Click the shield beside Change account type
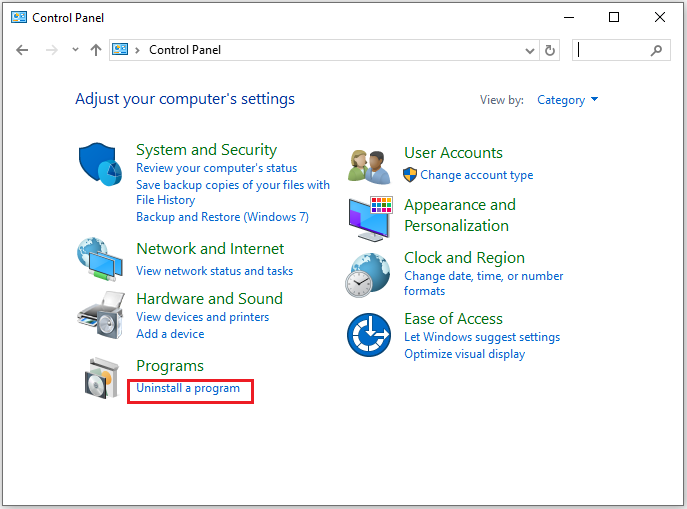Image resolution: width=687 pixels, height=509 pixels. pyautogui.click(x=410, y=175)
